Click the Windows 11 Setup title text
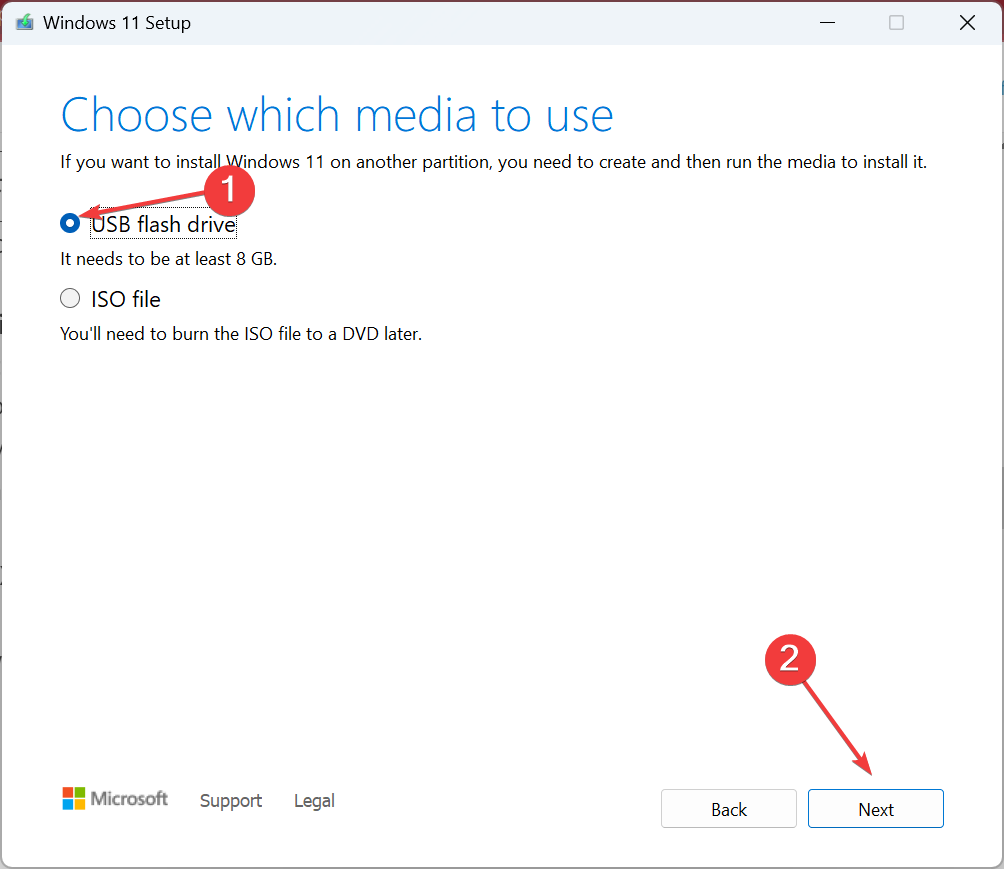Screen dimensions: 1004x869 coord(118,22)
